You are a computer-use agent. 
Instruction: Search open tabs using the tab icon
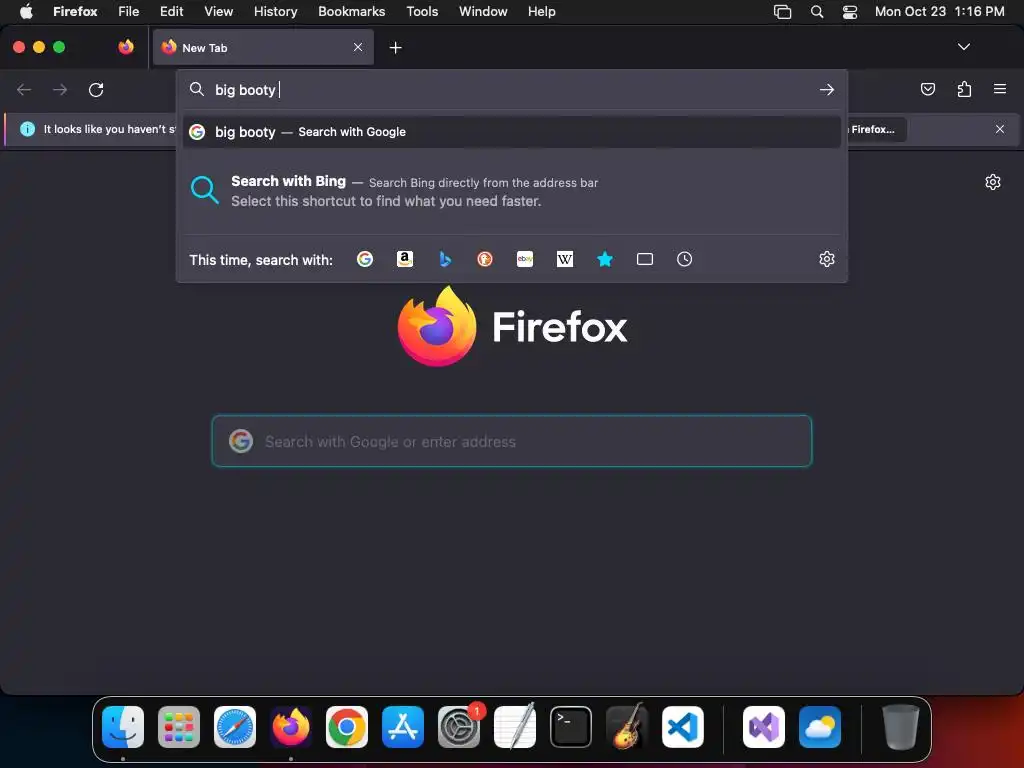[x=645, y=259]
